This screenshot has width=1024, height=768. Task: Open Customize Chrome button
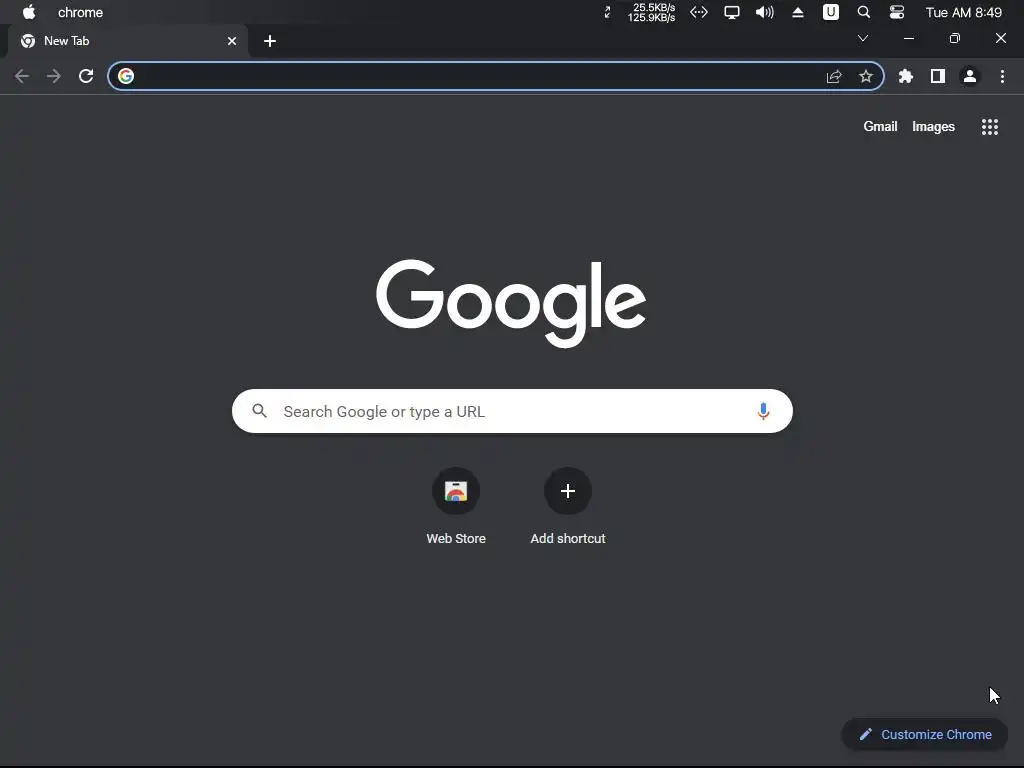[925, 735]
